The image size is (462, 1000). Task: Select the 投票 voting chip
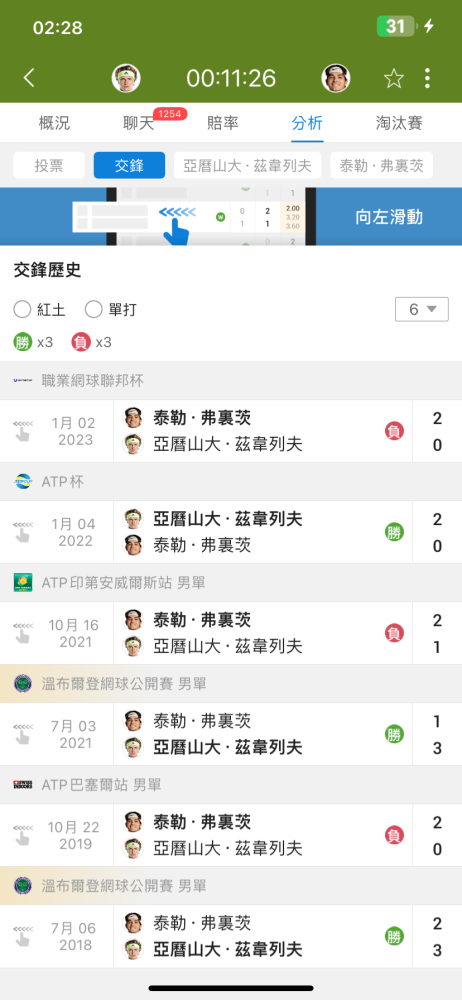pyautogui.click(x=49, y=166)
